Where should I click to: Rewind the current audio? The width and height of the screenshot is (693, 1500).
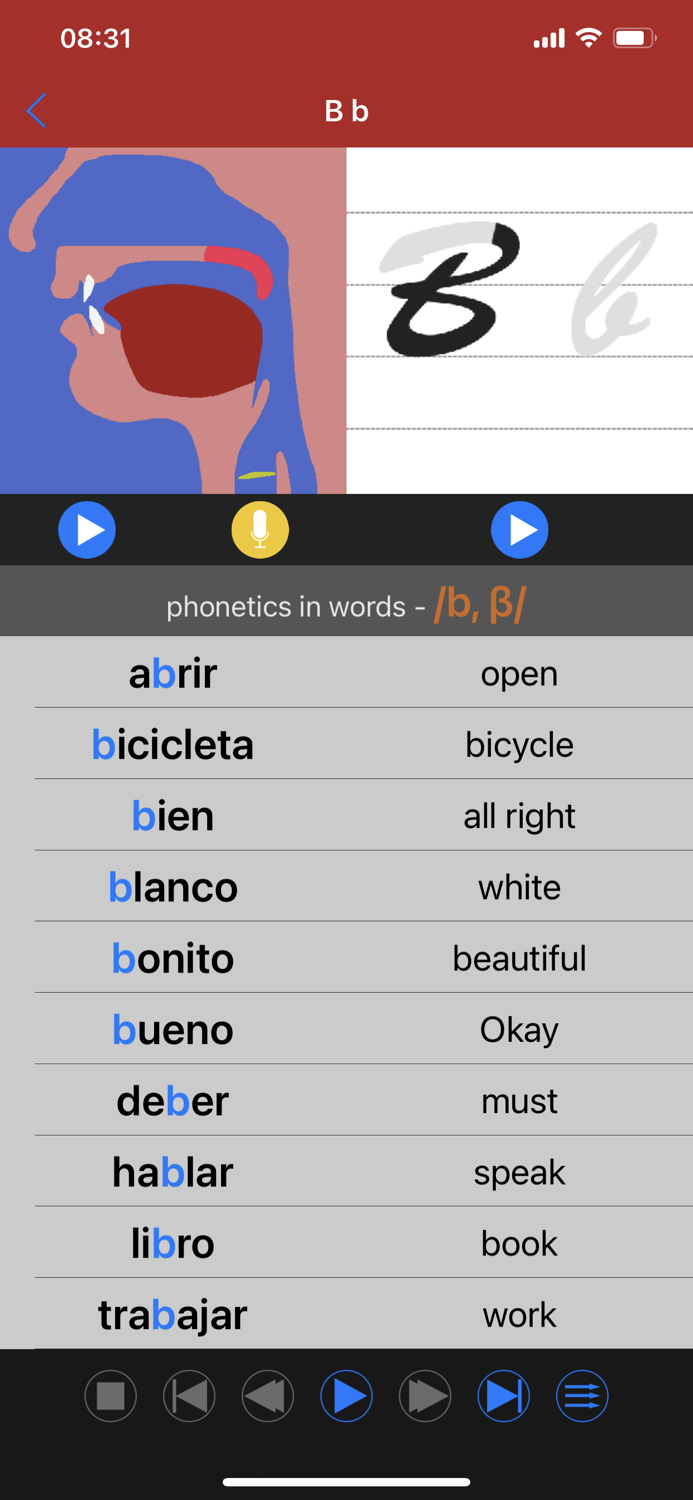(x=267, y=1395)
